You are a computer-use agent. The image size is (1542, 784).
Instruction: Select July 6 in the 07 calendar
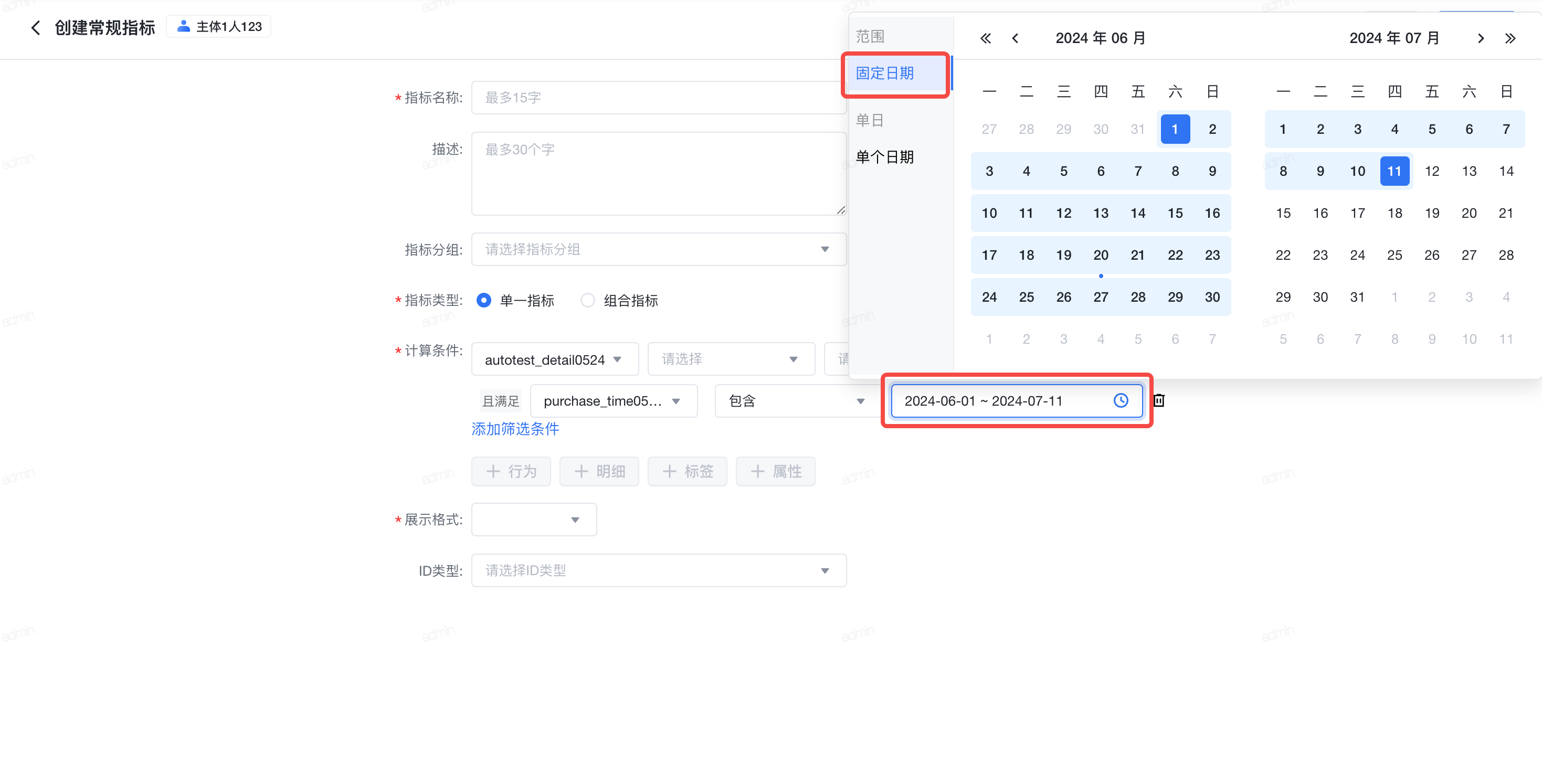[x=1469, y=129]
